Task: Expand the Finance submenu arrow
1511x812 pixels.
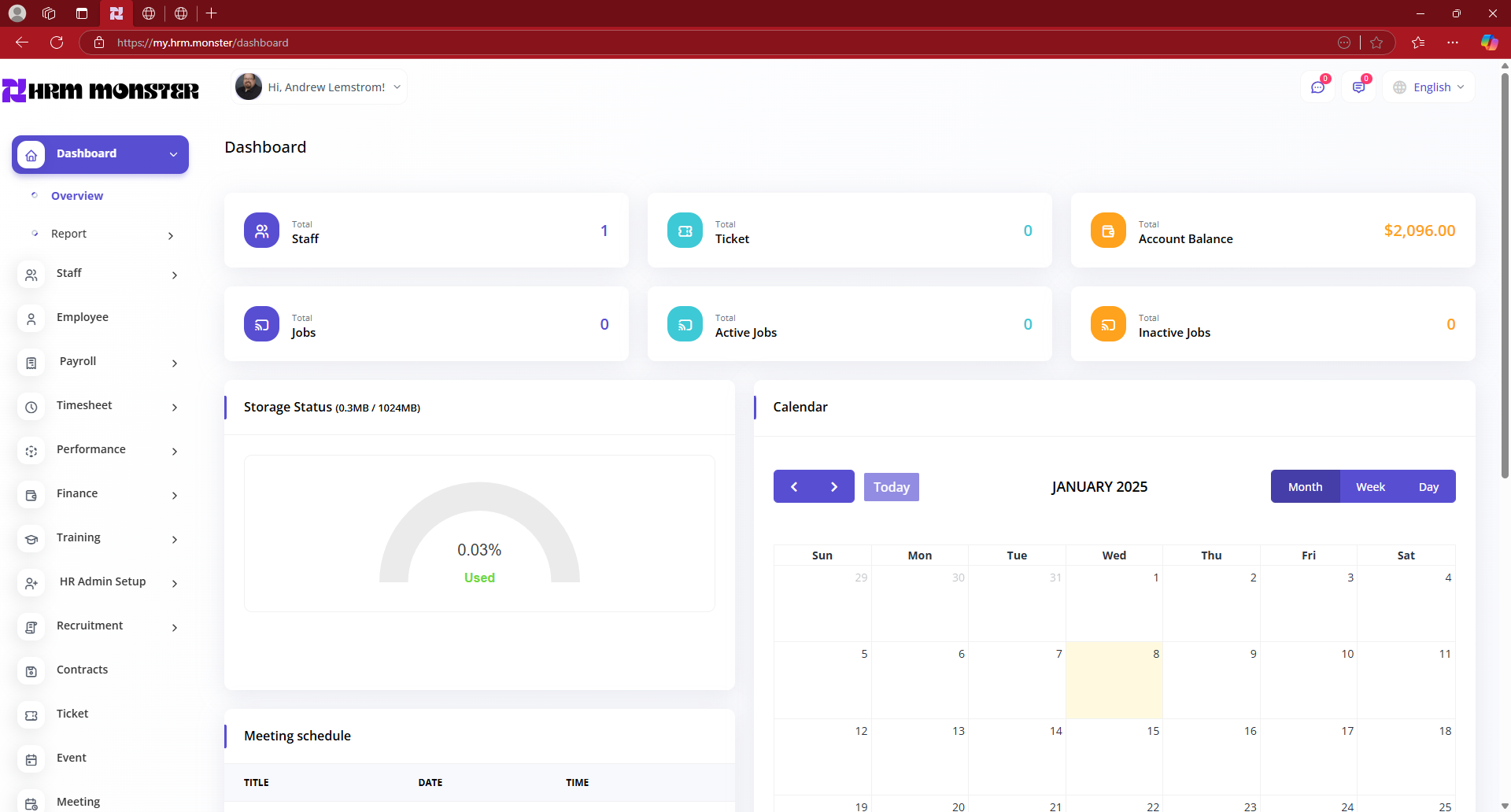Action: click(x=175, y=495)
